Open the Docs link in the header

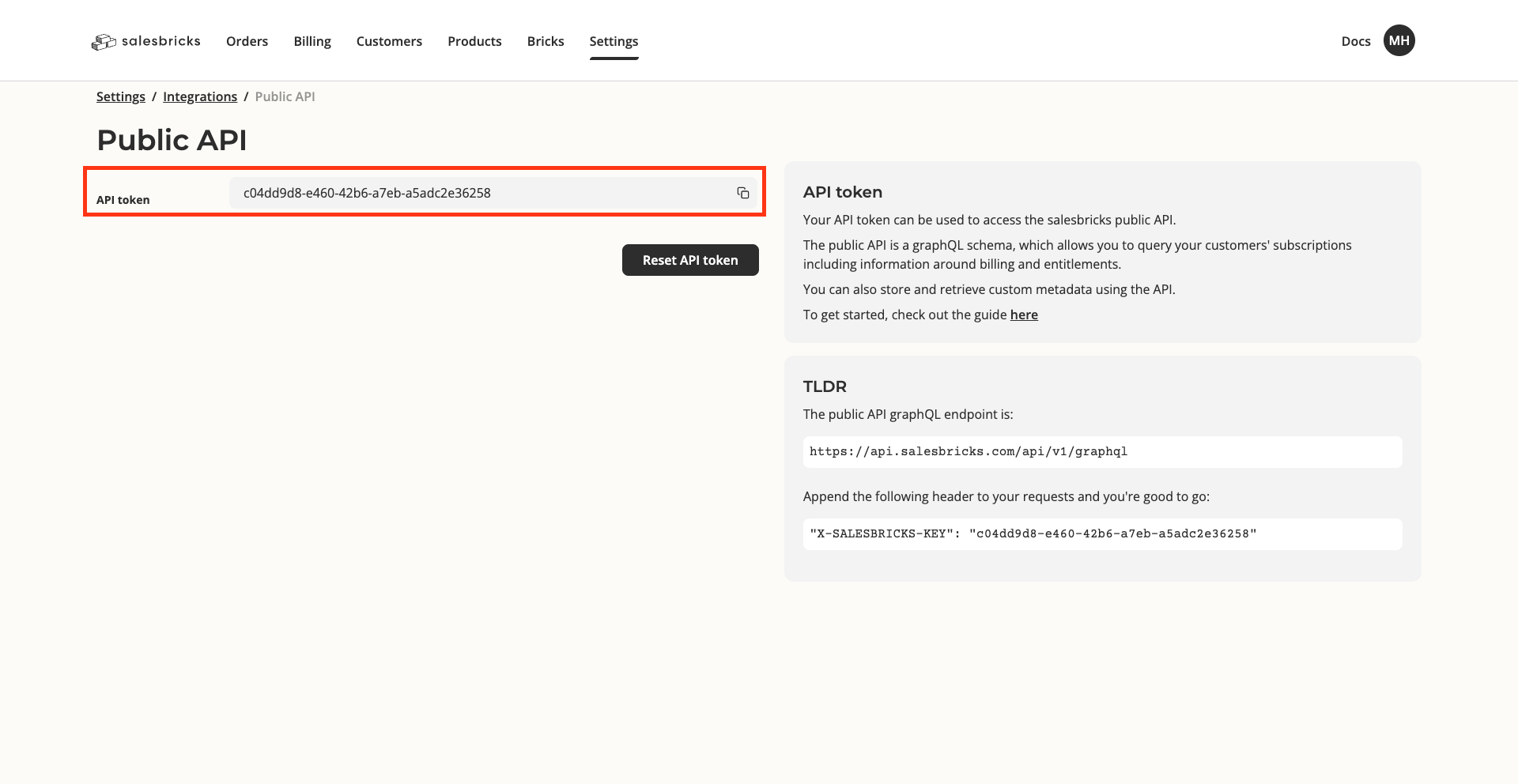point(1355,41)
